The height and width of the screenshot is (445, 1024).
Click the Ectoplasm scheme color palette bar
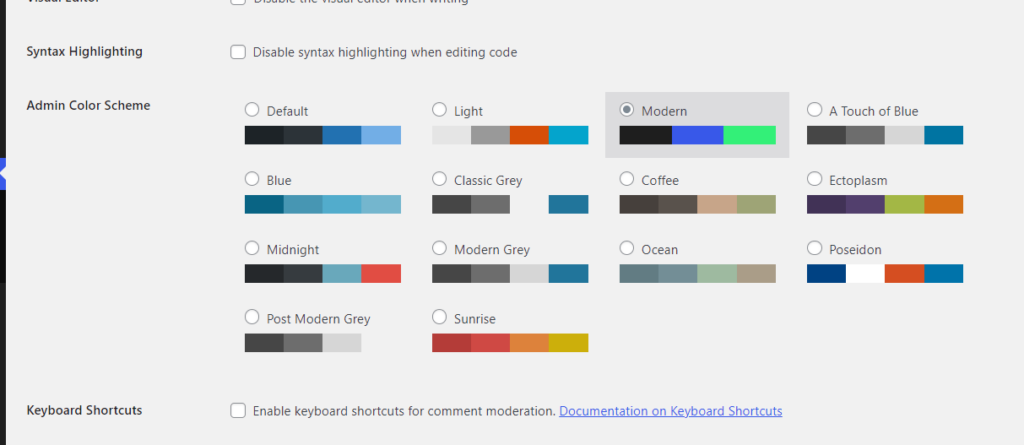(x=885, y=205)
